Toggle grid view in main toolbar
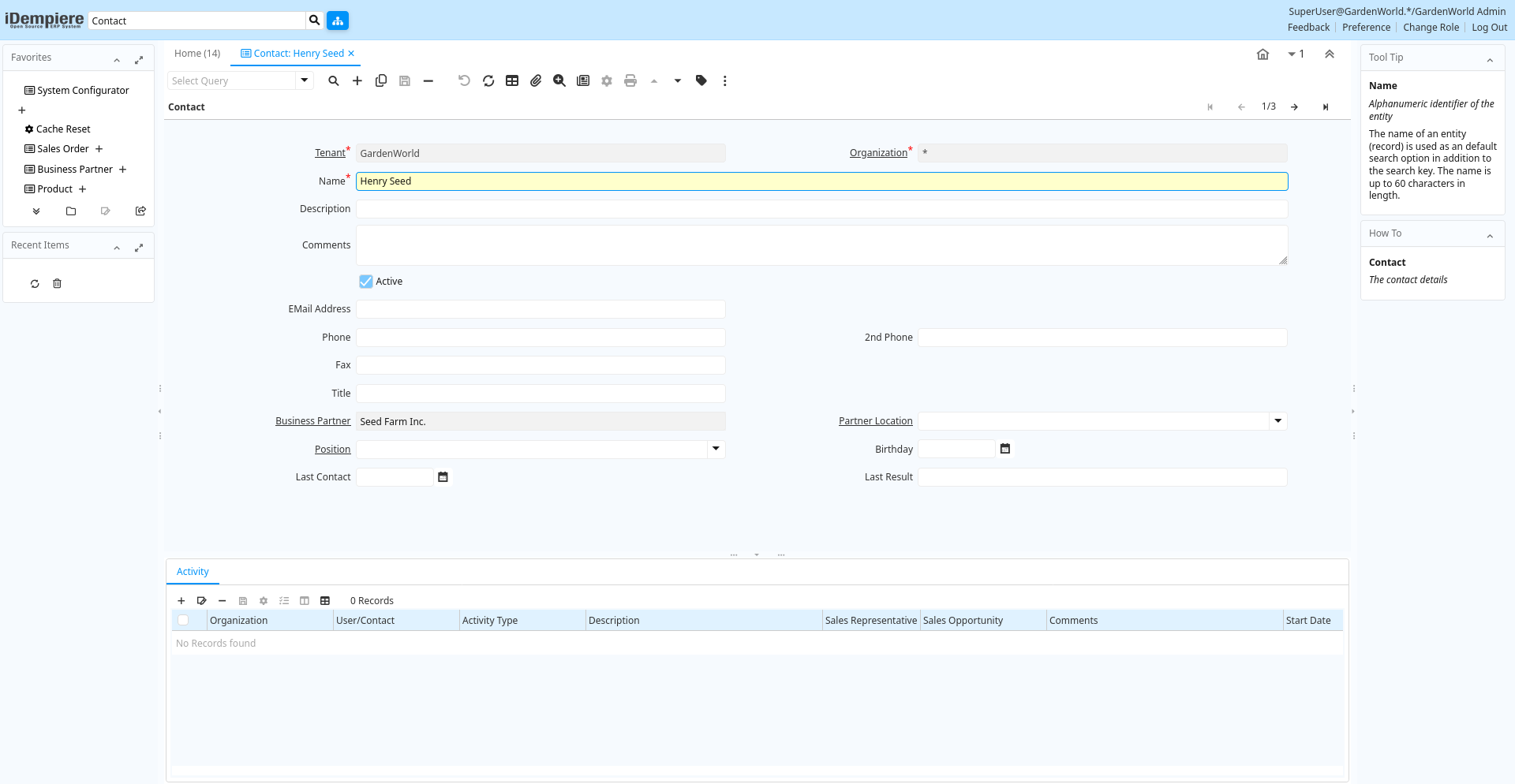 [512, 80]
